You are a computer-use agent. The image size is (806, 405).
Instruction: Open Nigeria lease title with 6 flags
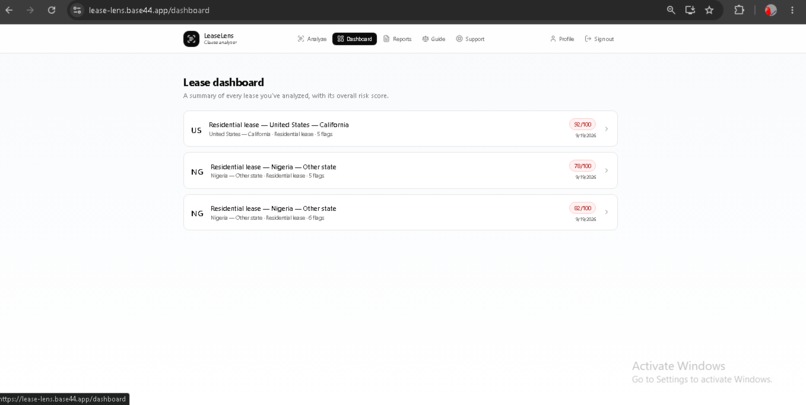(x=273, y=209)
